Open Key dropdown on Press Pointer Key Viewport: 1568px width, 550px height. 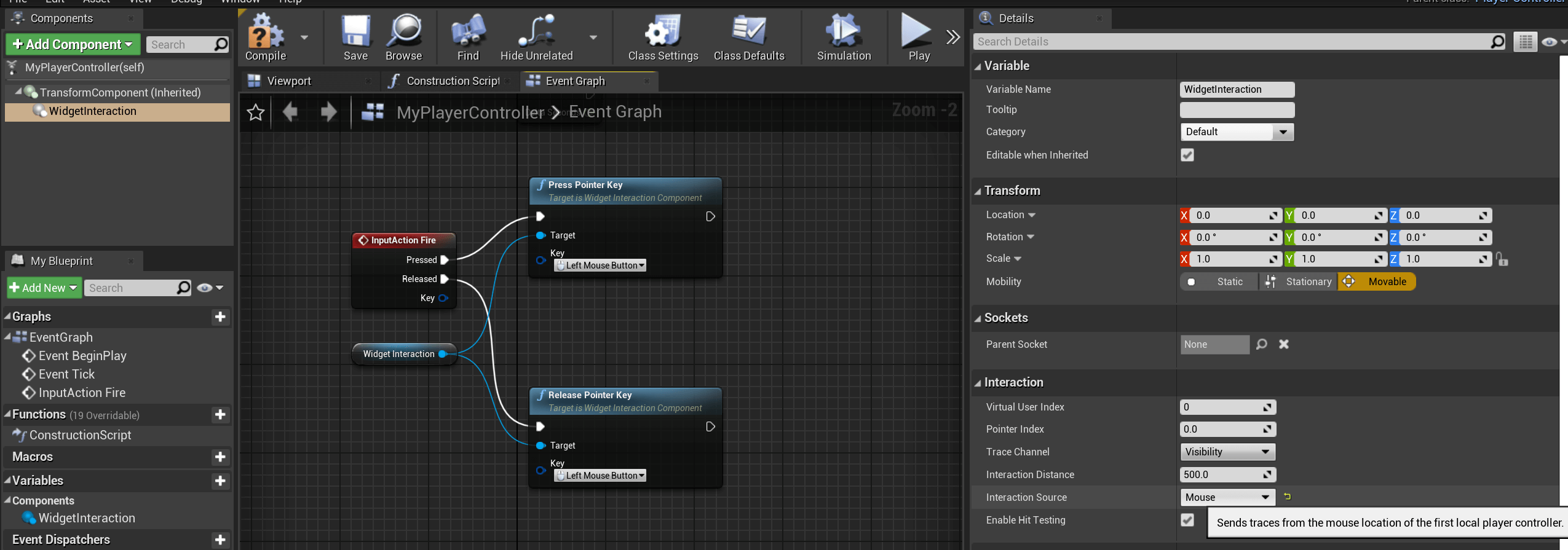pos(600,265)
